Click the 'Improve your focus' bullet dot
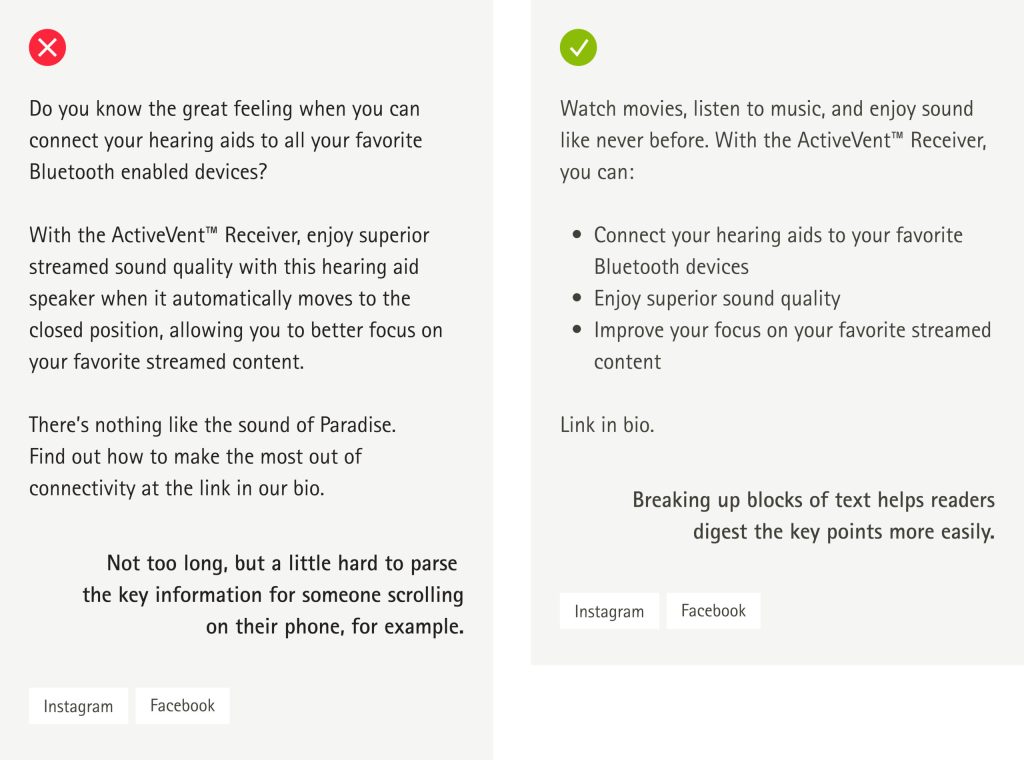 577,329
